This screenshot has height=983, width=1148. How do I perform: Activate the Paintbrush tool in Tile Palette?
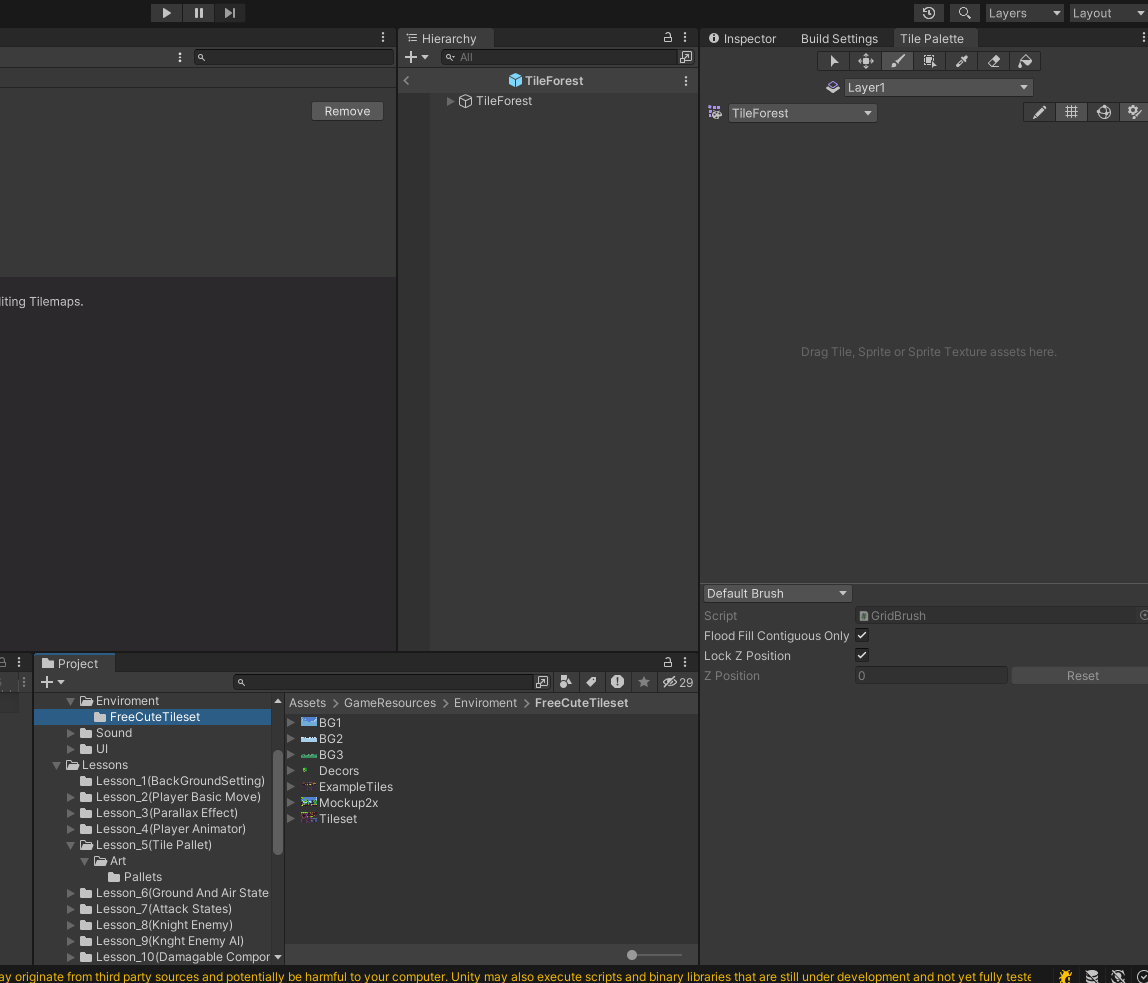coord(898,61)
